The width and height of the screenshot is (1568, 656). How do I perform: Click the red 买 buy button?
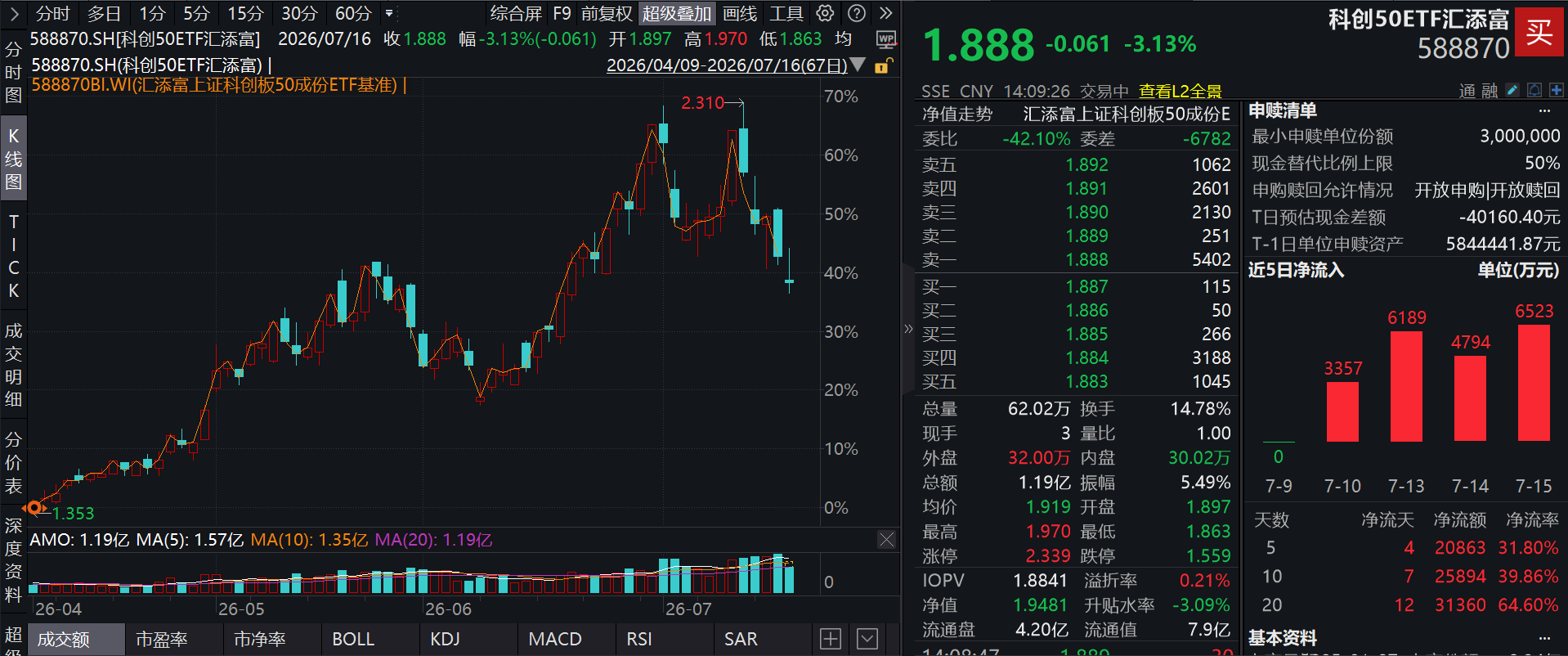pos(1539,32)
